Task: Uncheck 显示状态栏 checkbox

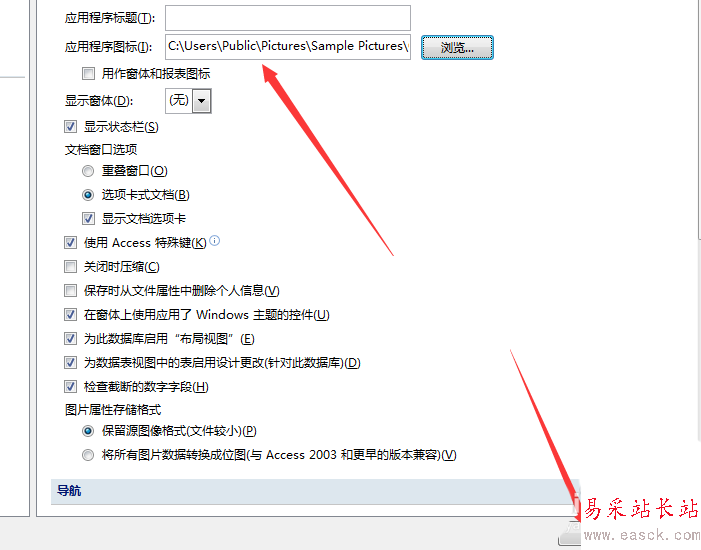Action: coord(70,127)
